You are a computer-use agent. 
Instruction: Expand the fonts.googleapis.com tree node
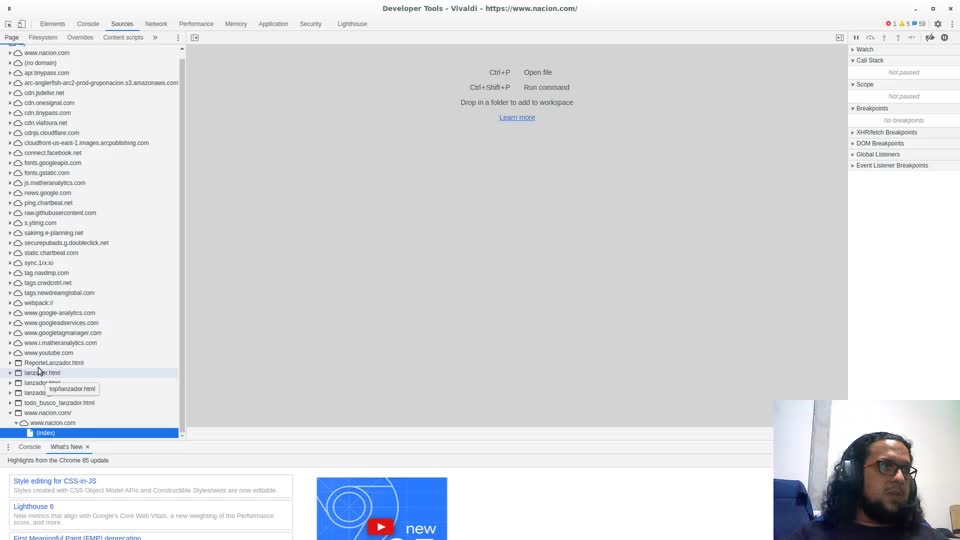[10, 163]
